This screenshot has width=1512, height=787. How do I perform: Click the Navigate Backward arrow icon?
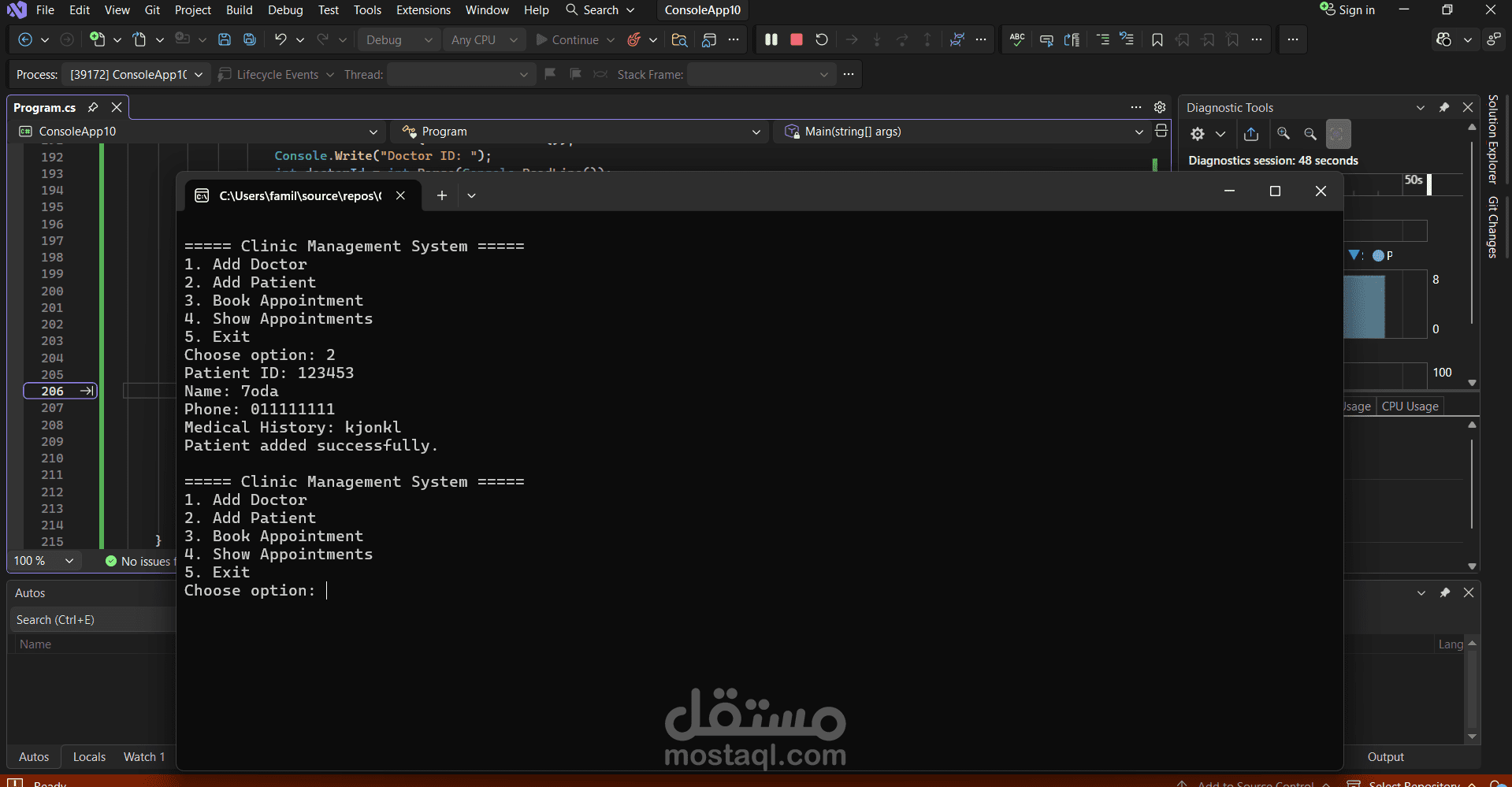[25, 39]
